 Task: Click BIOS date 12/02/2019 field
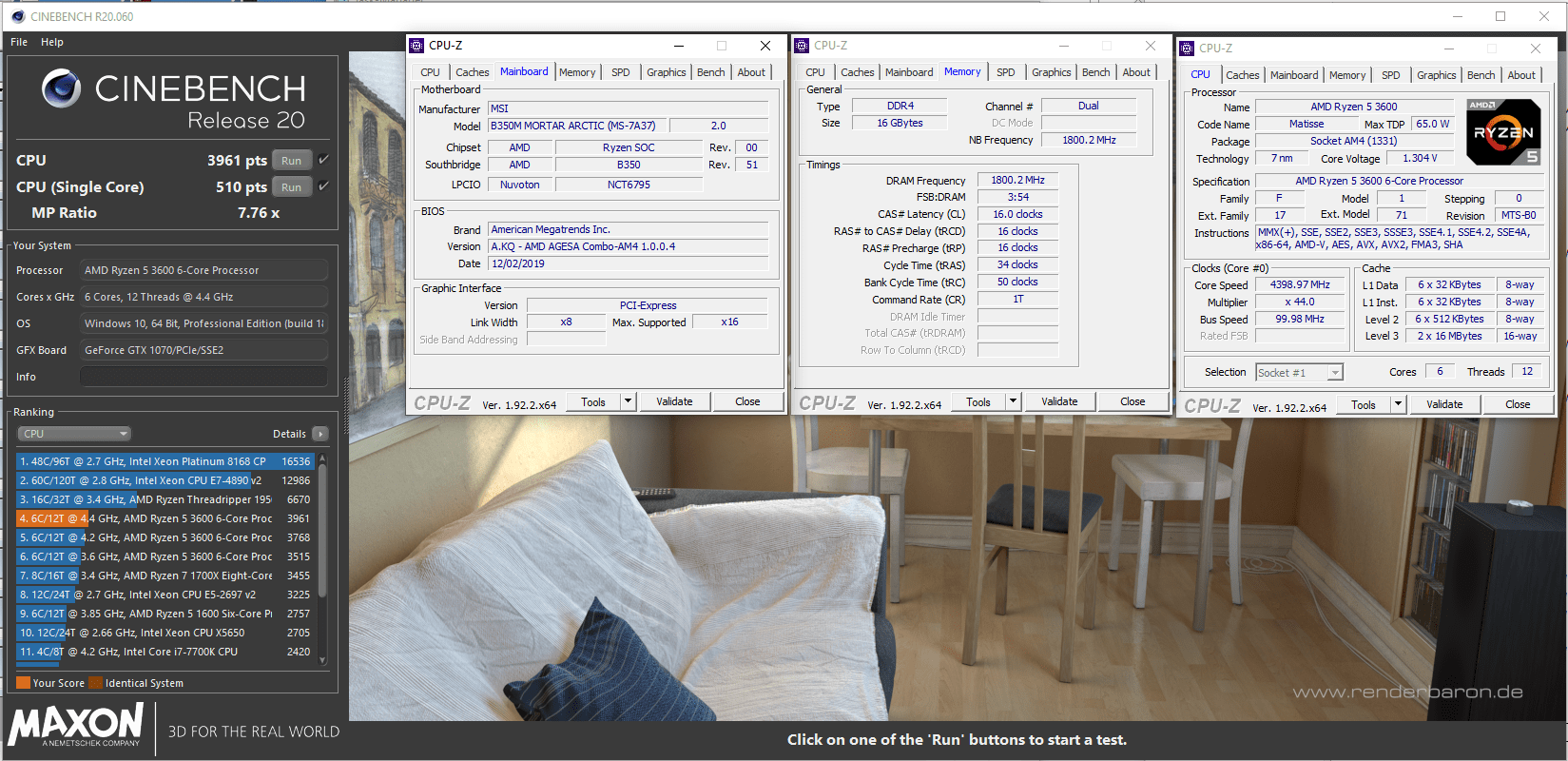628,263
